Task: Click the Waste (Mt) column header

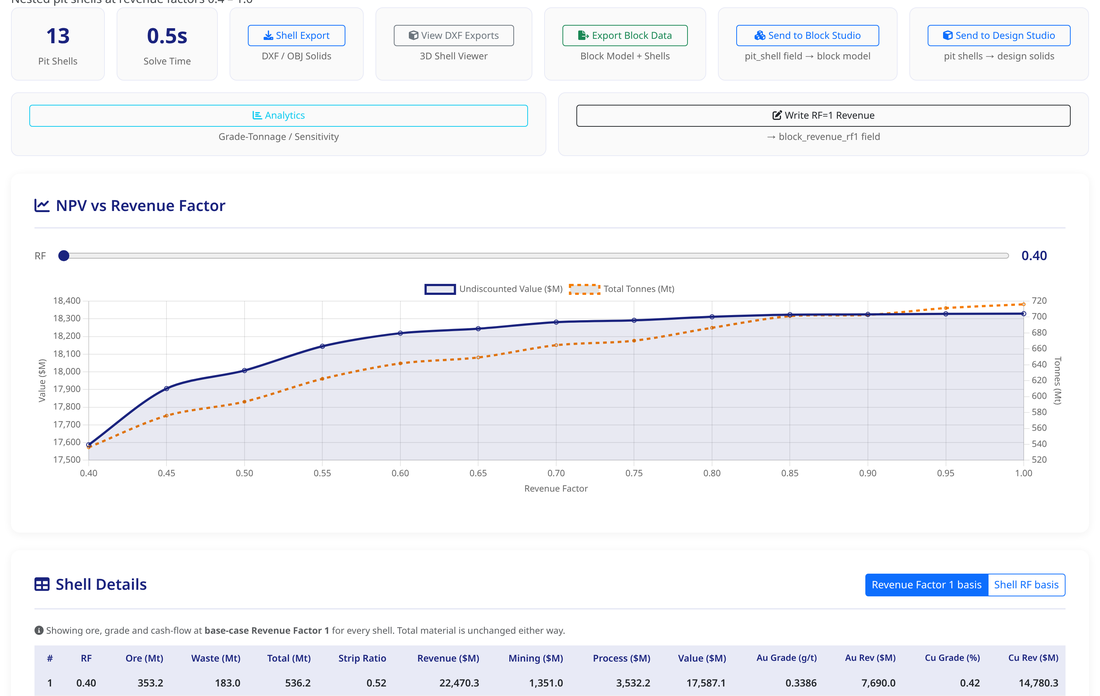Action: pos(215,658)
